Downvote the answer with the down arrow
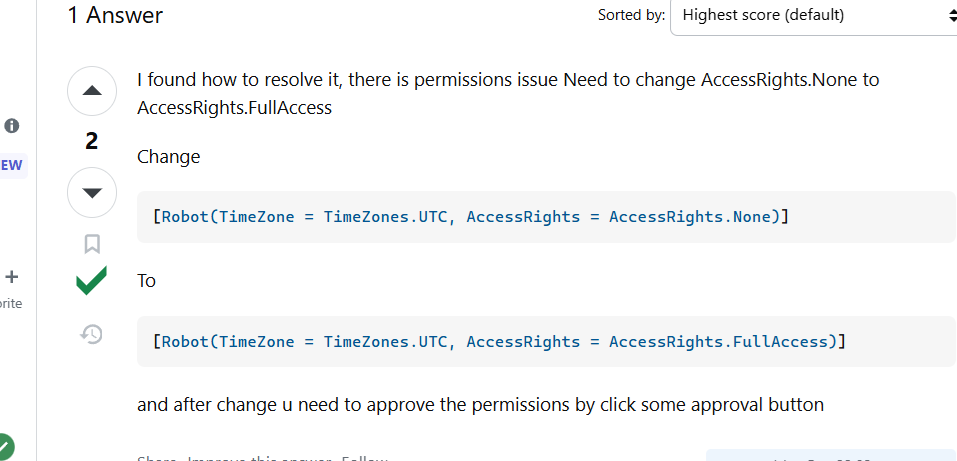The height and width of the screenshot is (461, 957). tap(92, 193)
